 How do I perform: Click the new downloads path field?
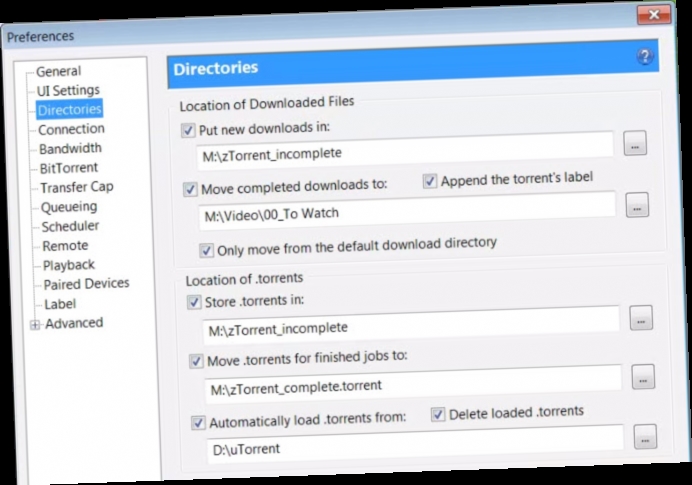[x=405, y=150]
